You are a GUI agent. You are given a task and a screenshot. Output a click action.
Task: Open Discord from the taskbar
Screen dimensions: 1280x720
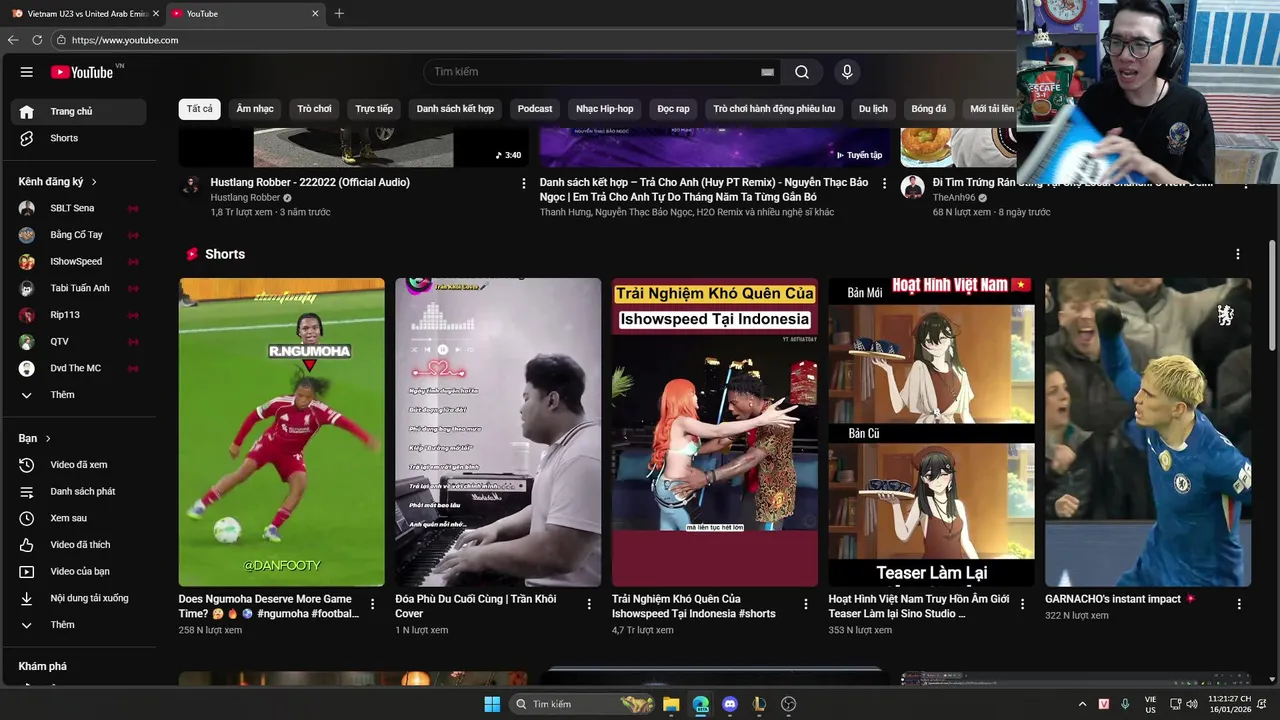[x=730, y=704]
